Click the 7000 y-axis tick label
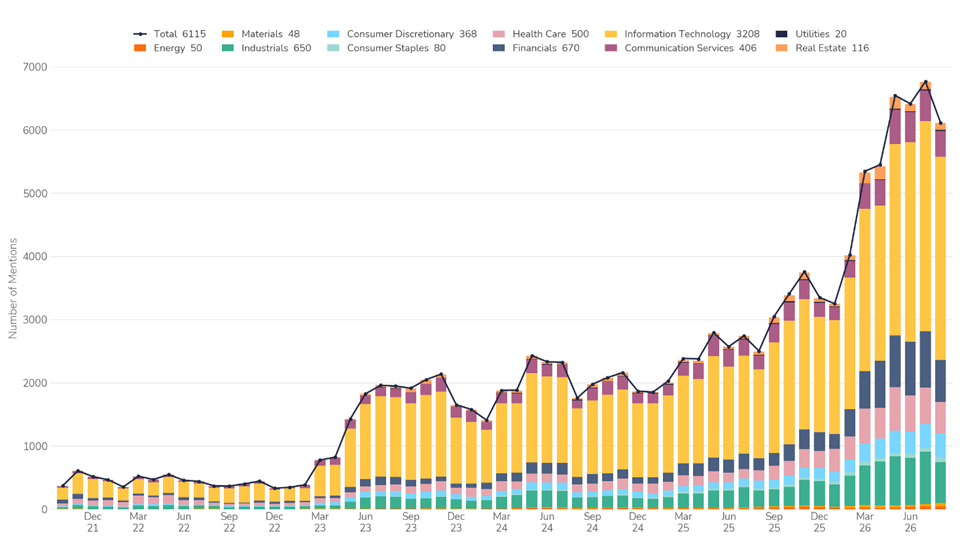This screenshot has height=538, width=962. [35, 67]
